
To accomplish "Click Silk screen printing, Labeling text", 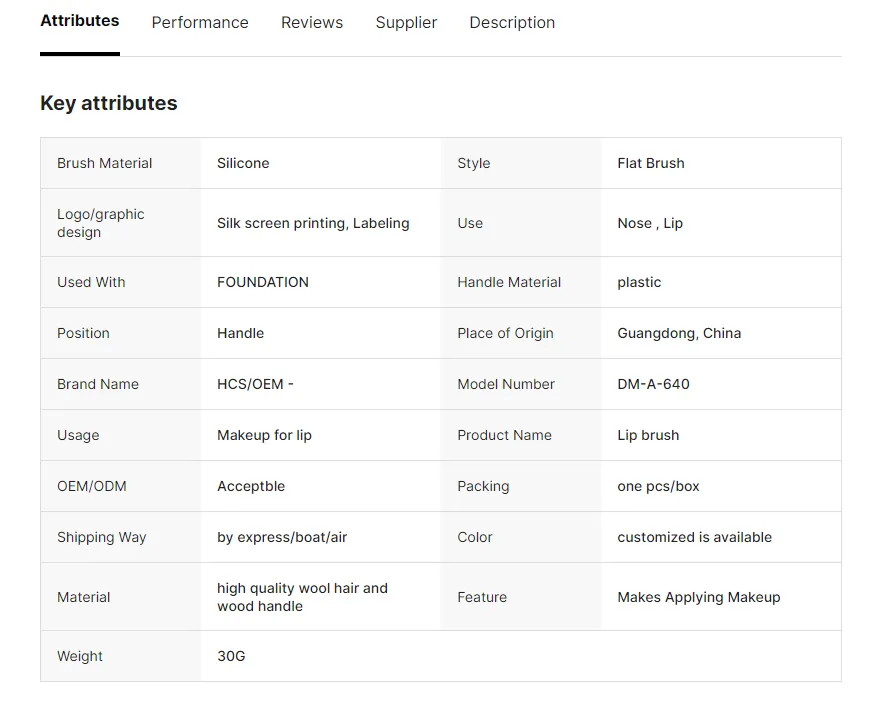I will 313,223.
